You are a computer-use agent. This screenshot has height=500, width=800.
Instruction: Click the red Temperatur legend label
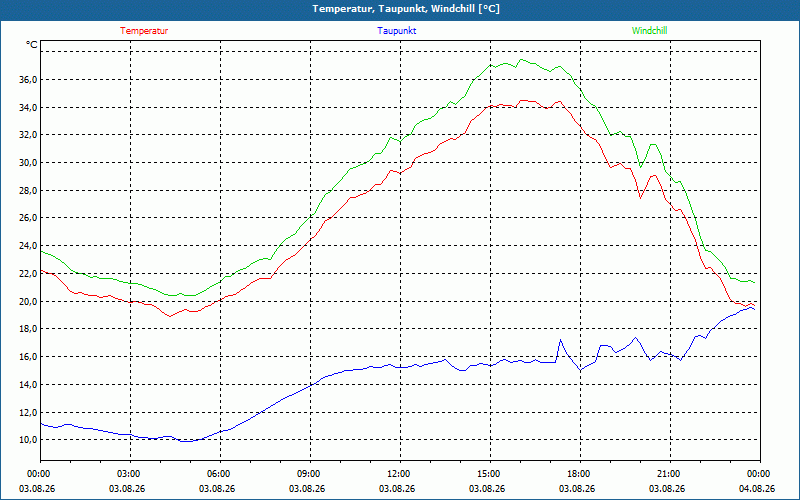144,31
